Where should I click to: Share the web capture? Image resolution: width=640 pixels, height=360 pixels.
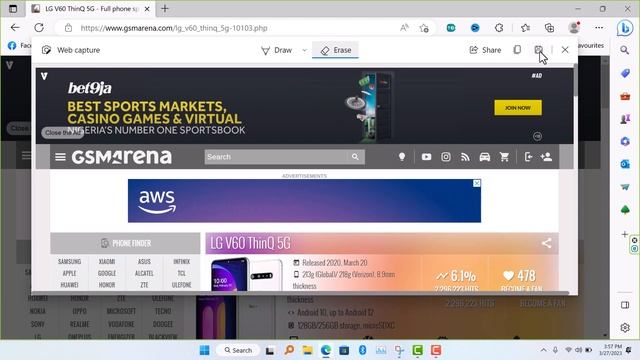coord(485,50)
